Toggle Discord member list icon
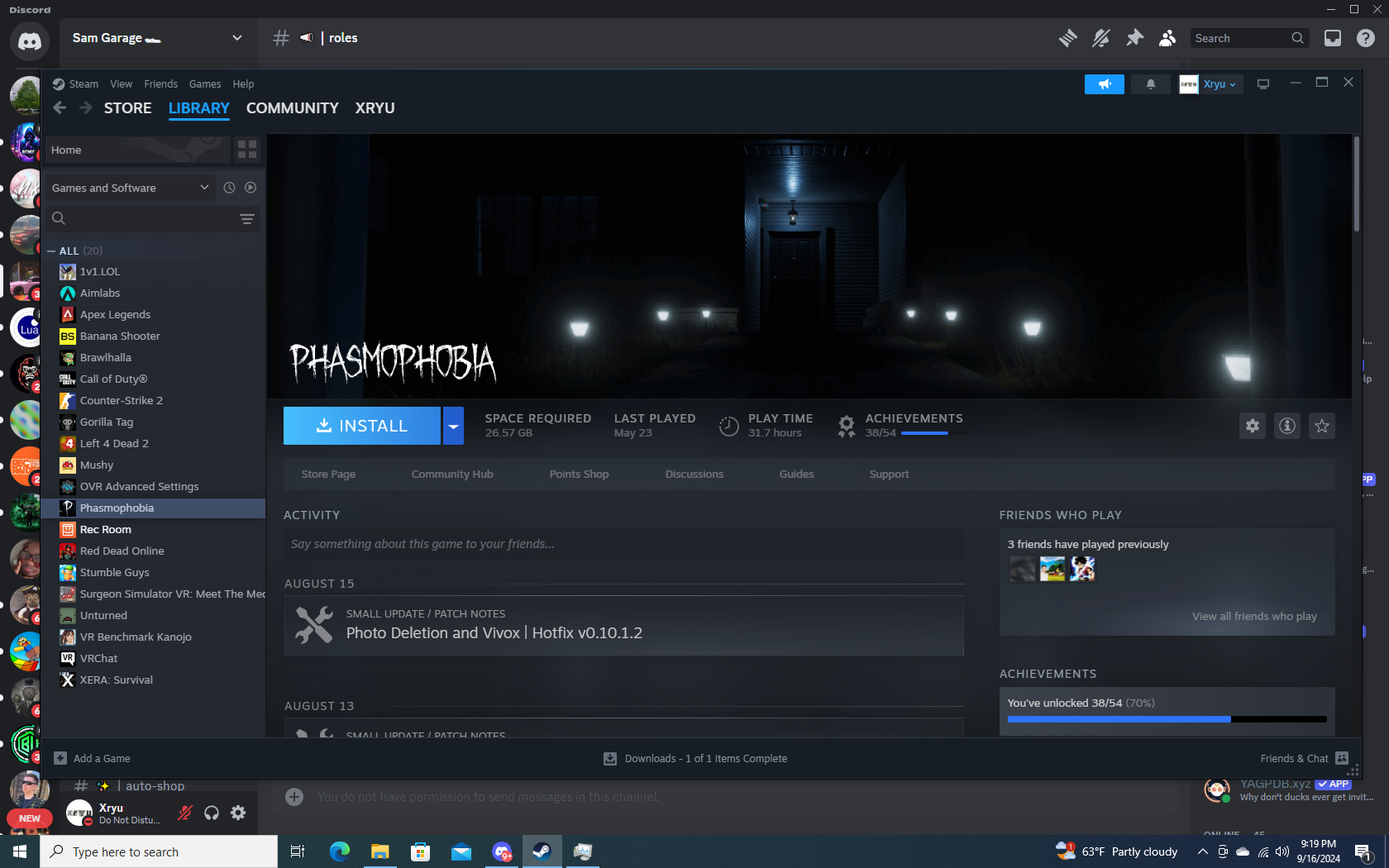This screenshot has width=1389, height=868. click(1167, 38)
